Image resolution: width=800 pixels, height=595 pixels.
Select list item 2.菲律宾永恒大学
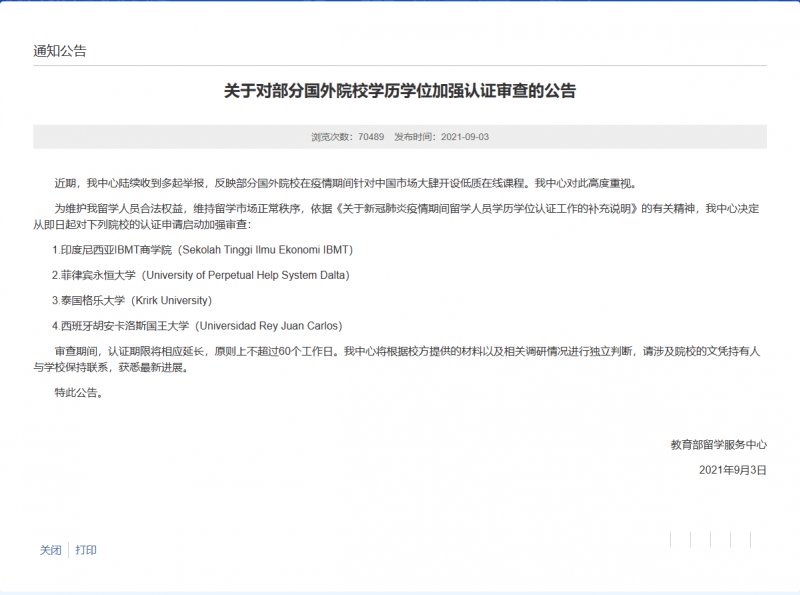click(x=201, y=275)
